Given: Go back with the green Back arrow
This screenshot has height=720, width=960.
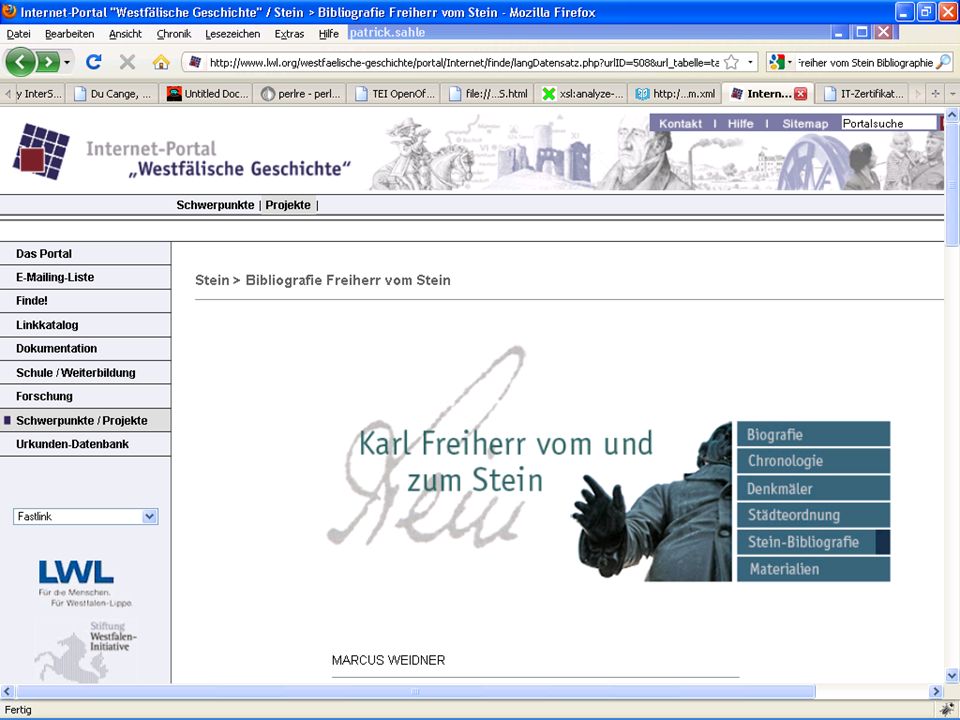Looking at the screenshot, I should 20,61.
